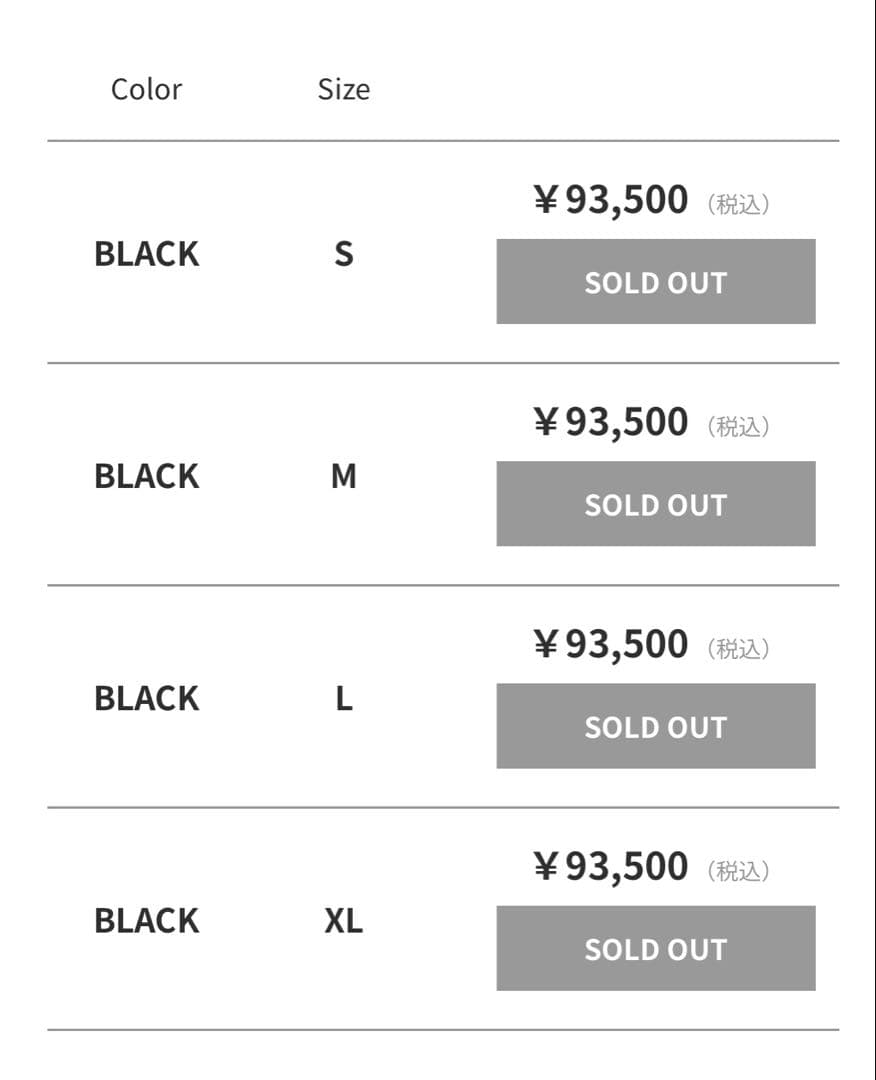Click the (税込) tax label in the XL row
The image size is (876, 1080).
[738, 870]
